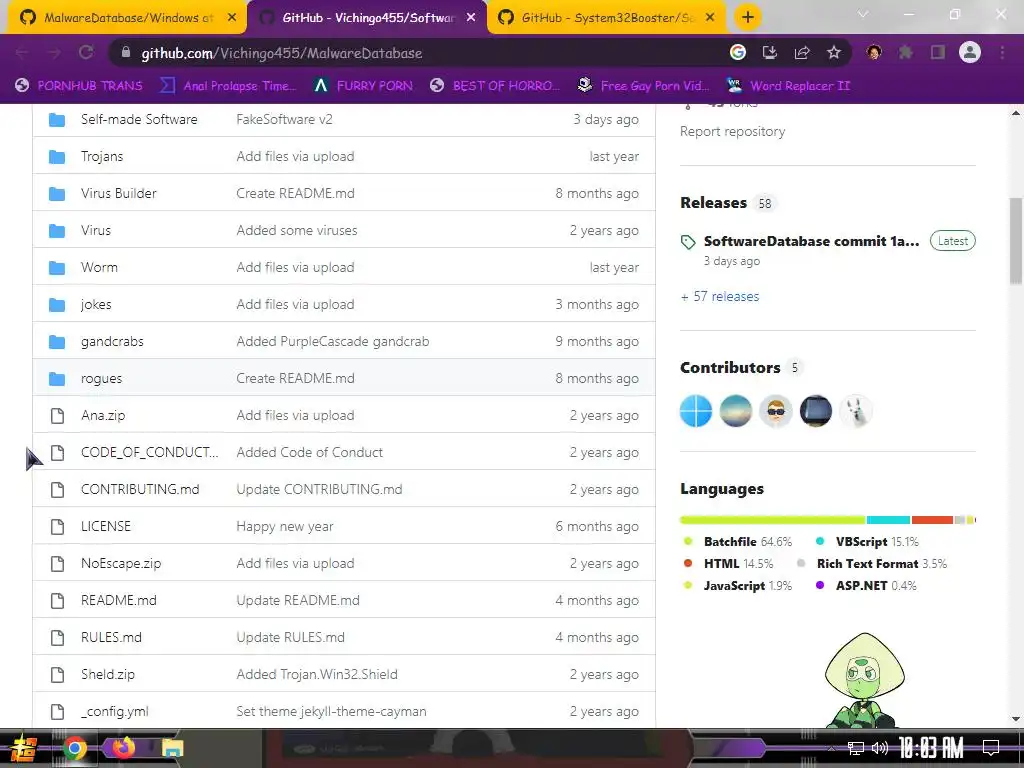Click the sky landscape contributor avatar
This screenshot has width=1024, height=768.
735,411
